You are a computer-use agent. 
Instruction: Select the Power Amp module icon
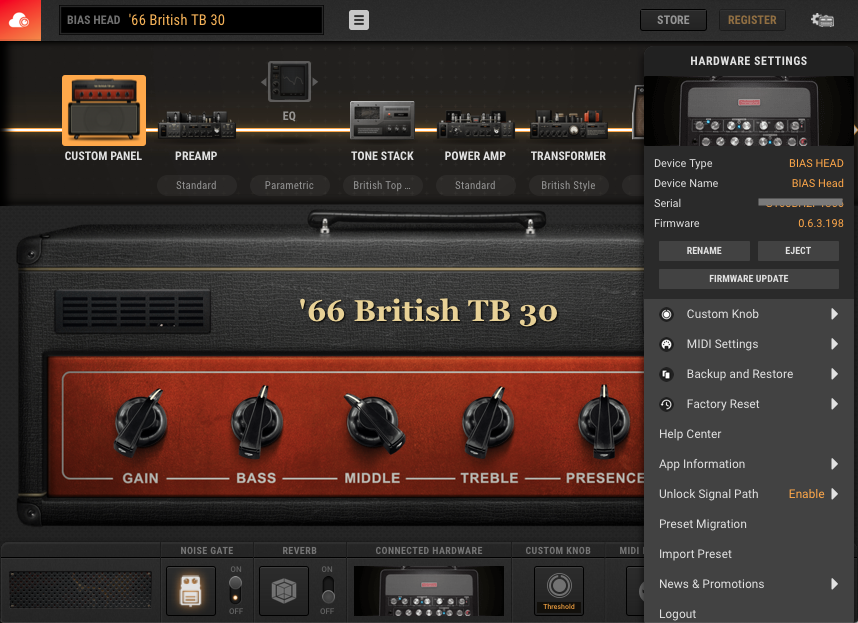click(475, 125)
